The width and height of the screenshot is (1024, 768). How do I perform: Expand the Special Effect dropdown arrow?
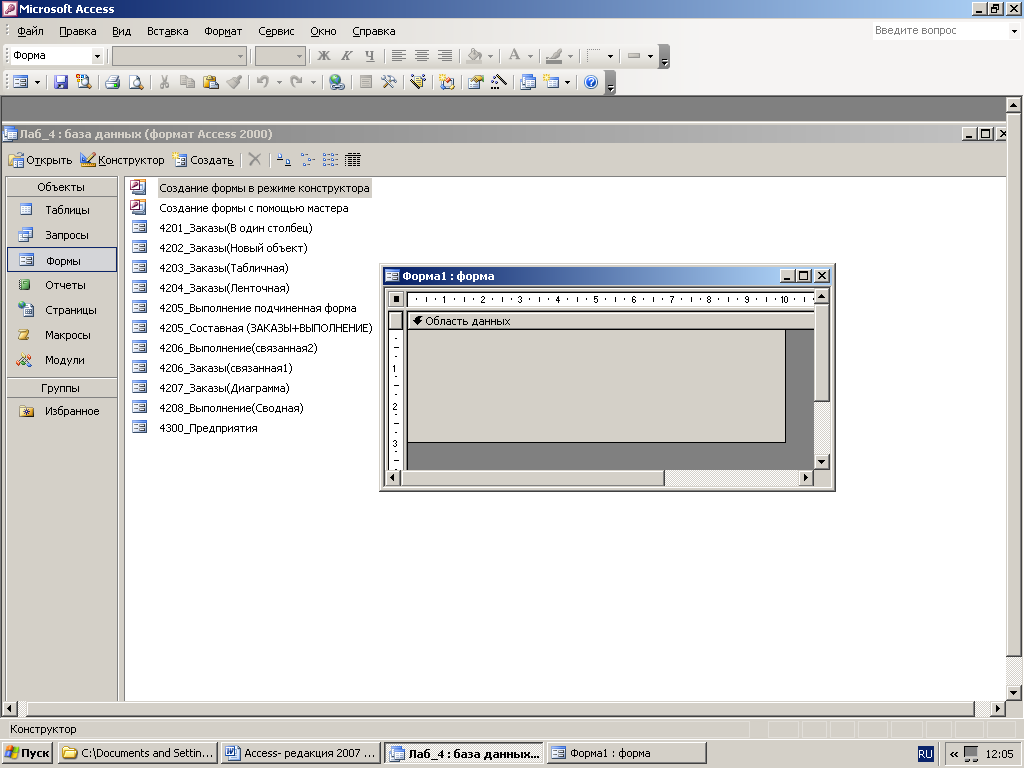pyautogui.click(x=650, y=56)
